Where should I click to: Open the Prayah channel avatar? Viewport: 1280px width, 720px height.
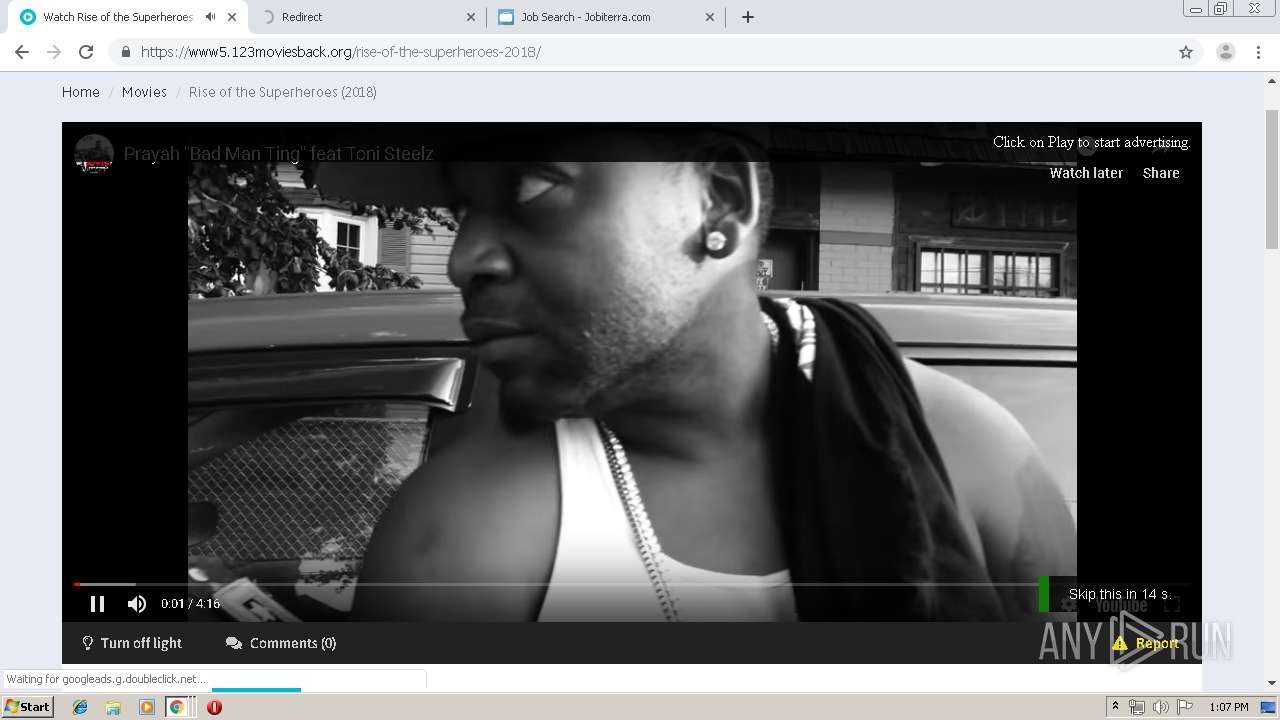coord(94,154)
